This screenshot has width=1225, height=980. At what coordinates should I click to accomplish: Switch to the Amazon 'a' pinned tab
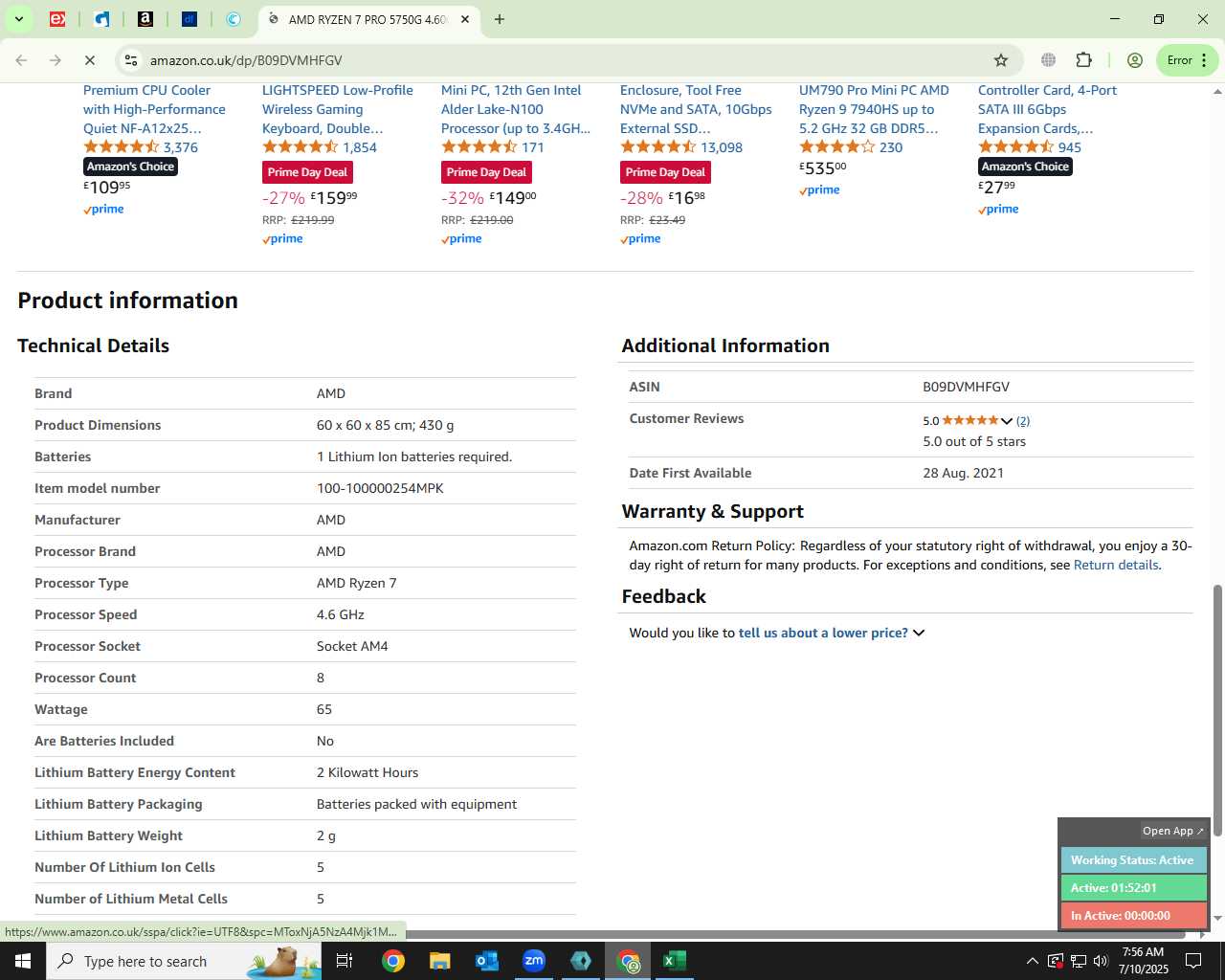point(145,19)
